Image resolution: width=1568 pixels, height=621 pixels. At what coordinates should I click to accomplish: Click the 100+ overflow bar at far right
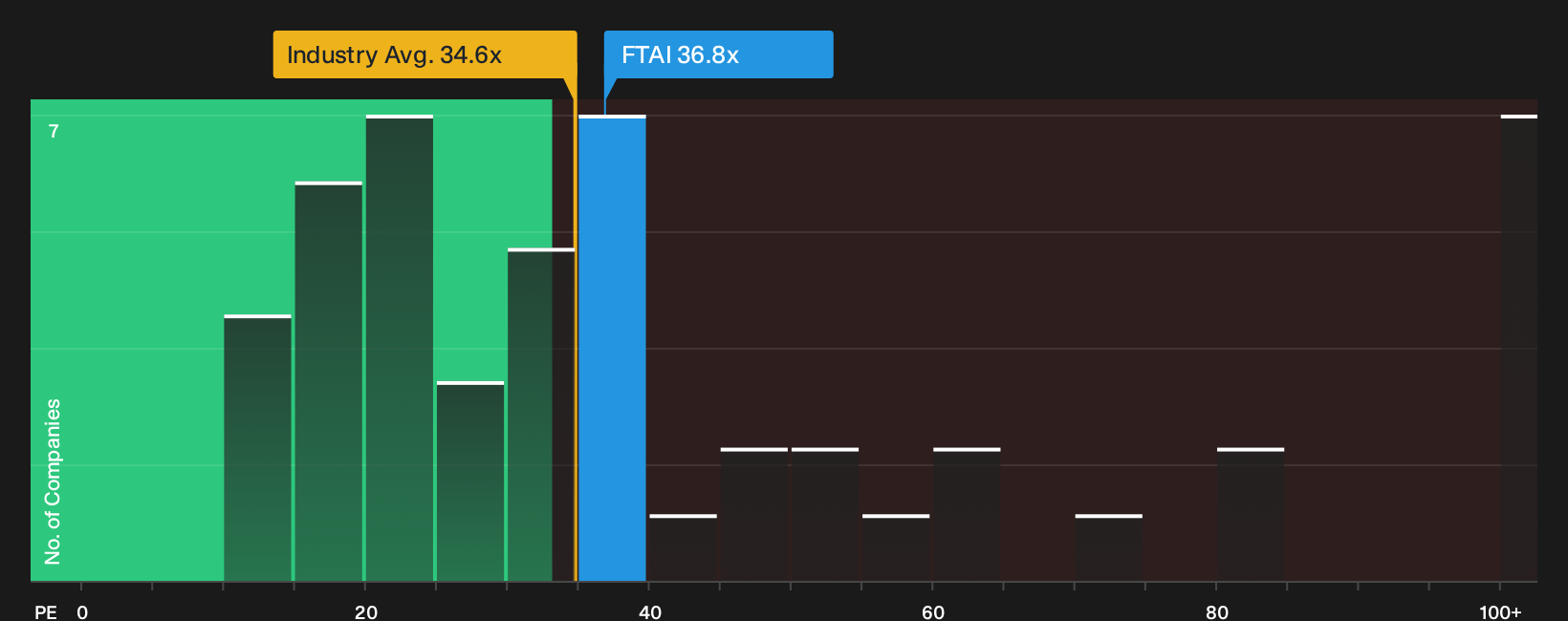tap(1519, 348)
